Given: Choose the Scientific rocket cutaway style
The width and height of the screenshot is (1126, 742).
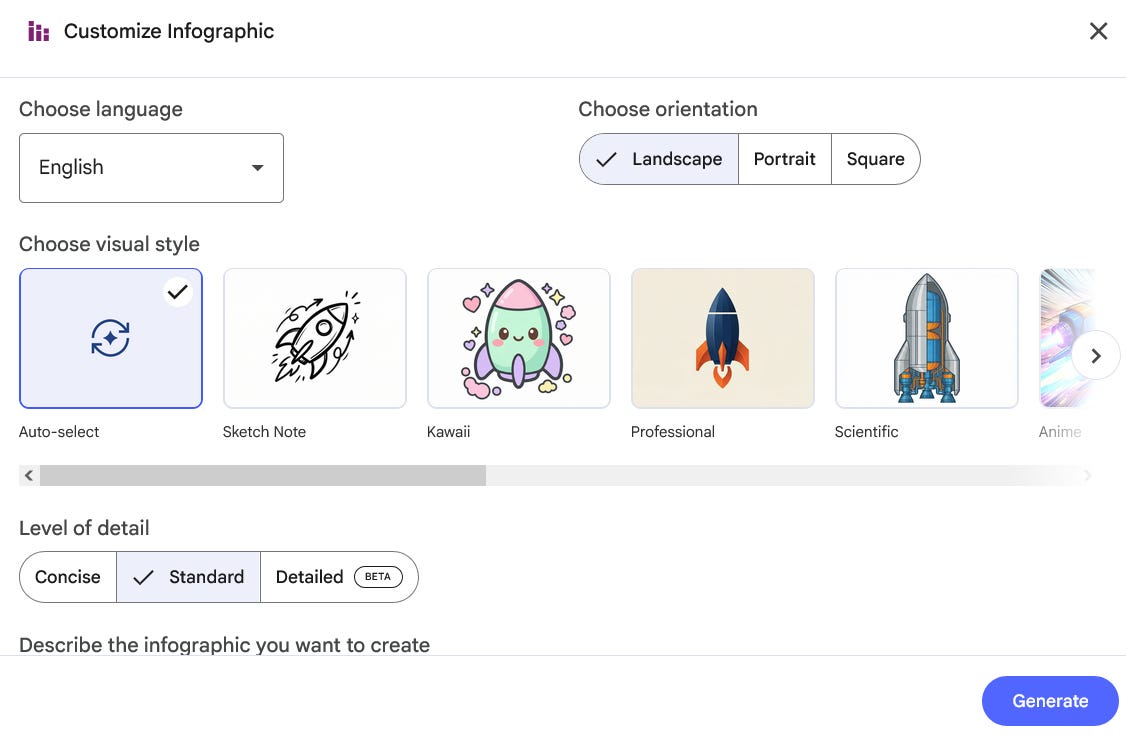Looking at the screenshot, I should pyautogui.click(x=926, y=338).
